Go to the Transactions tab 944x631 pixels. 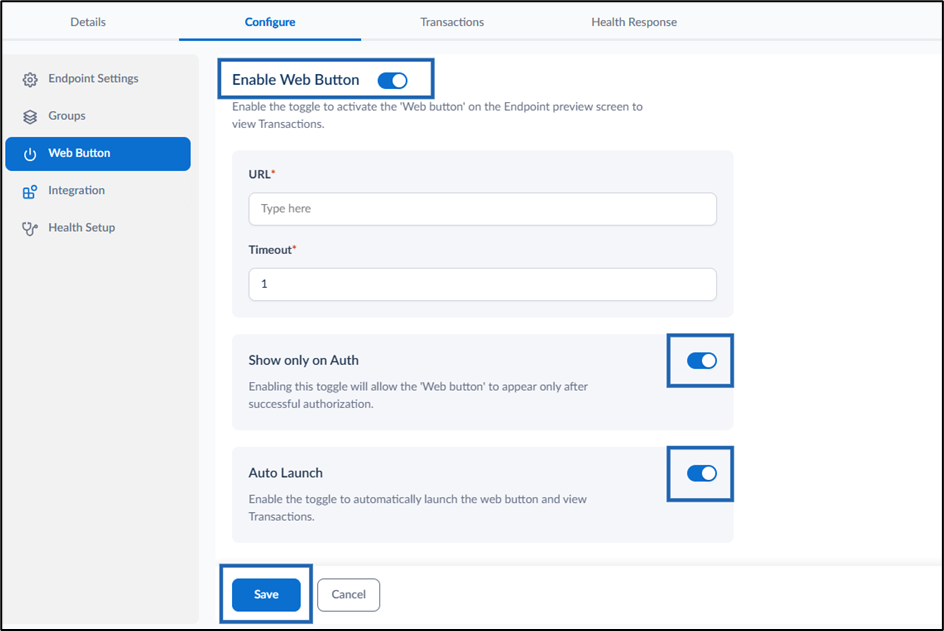(452, 22)
